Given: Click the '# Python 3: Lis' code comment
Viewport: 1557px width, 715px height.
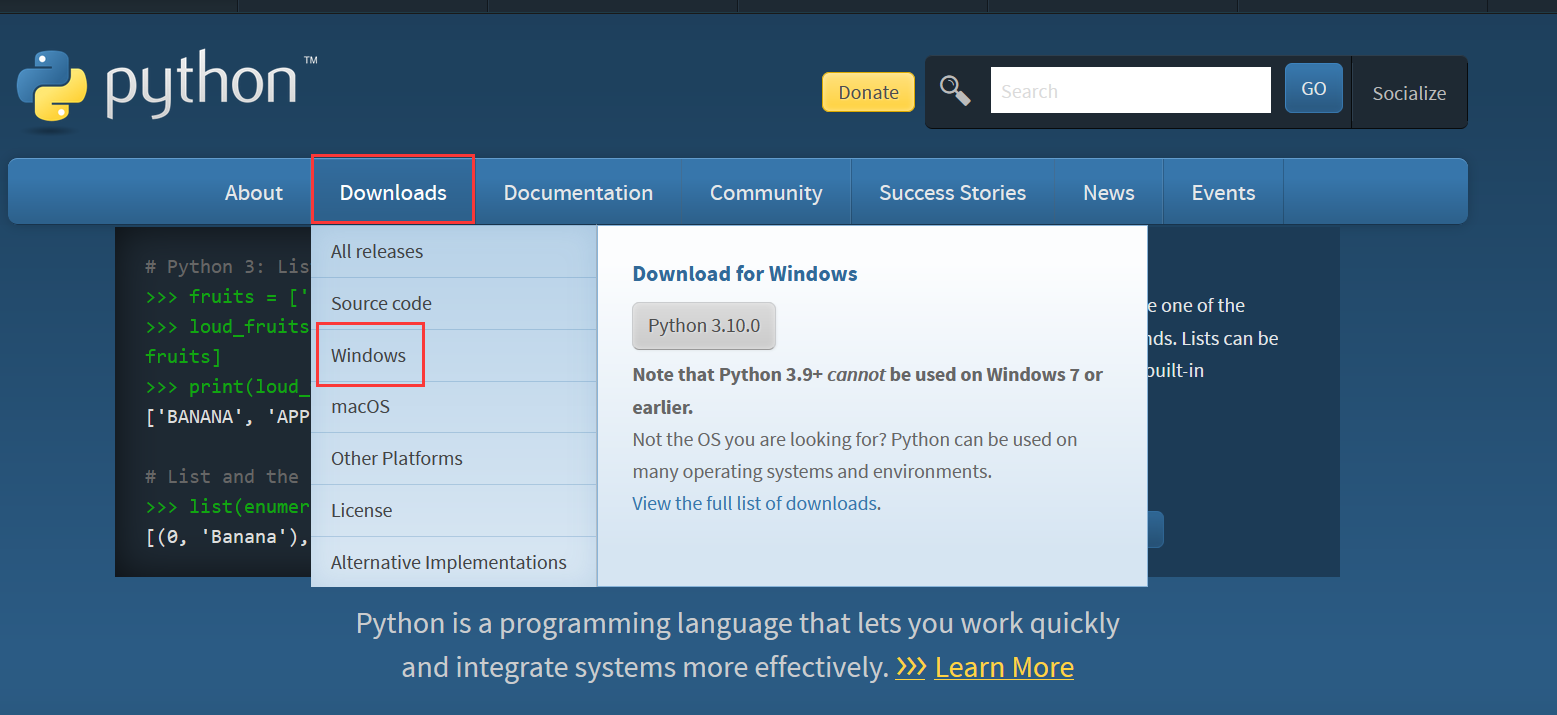Looking at the screenshot, I should (x=228, y=266).
